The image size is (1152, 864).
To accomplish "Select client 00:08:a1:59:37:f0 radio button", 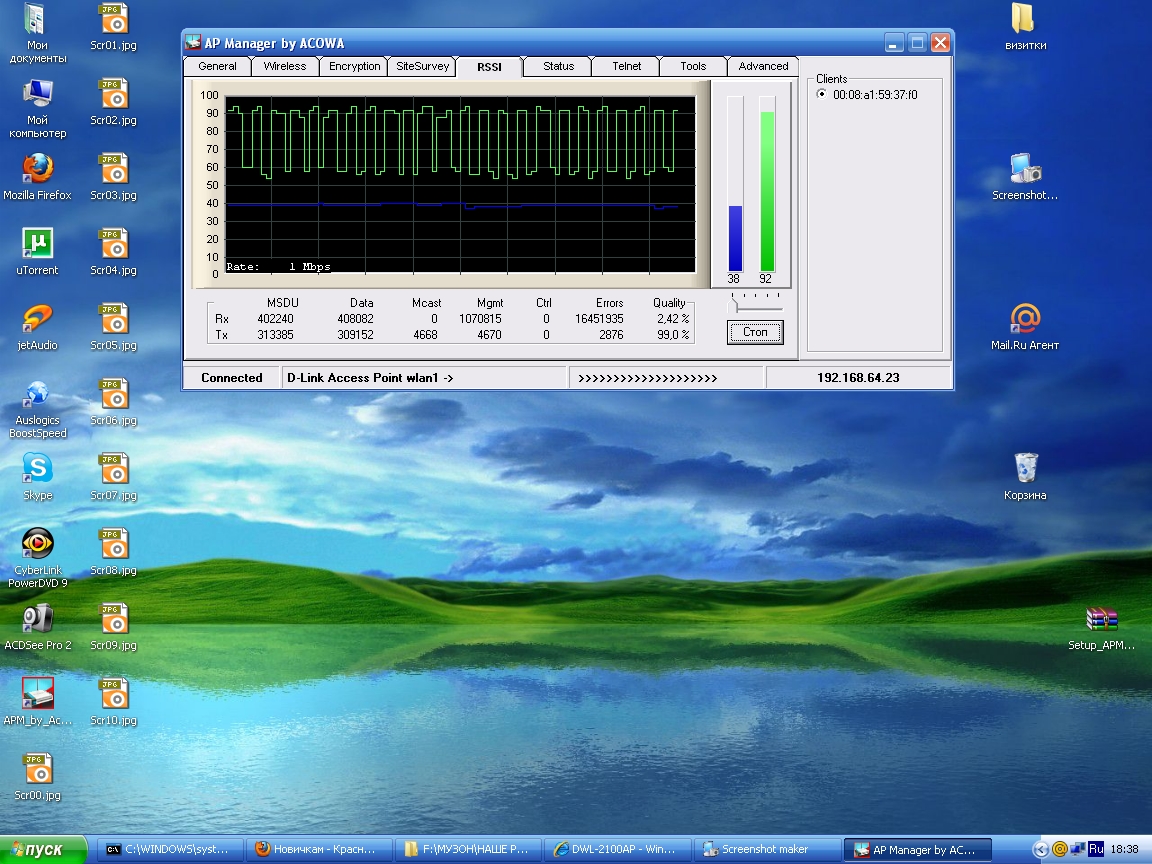I will pos(822,95).
